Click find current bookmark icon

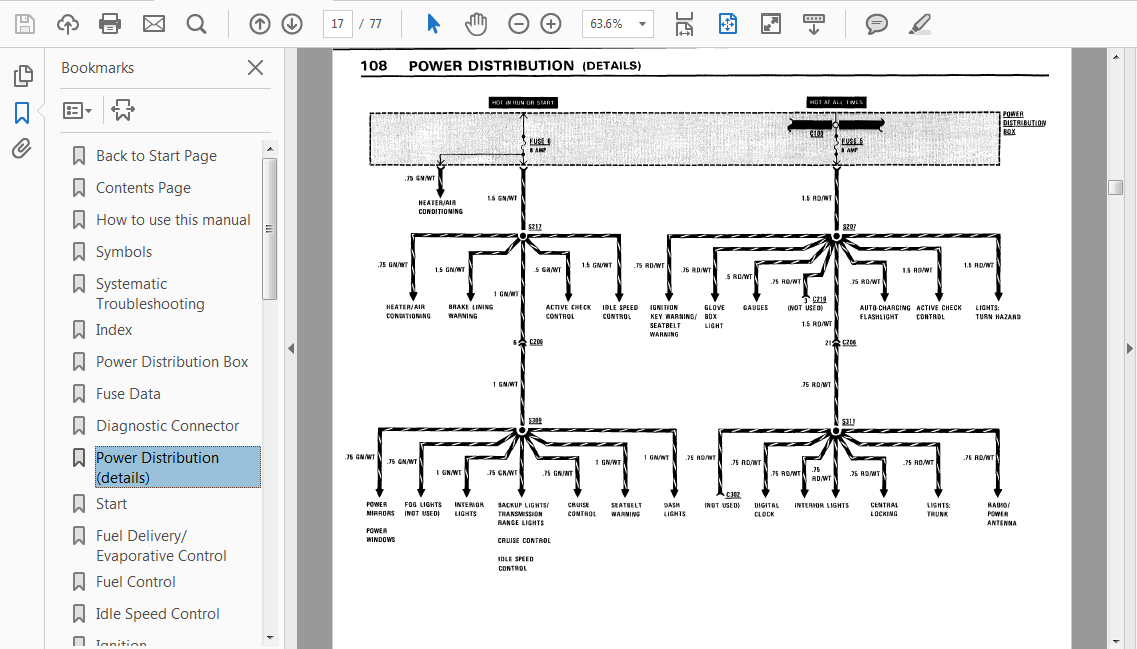click(x=123, y=110)
